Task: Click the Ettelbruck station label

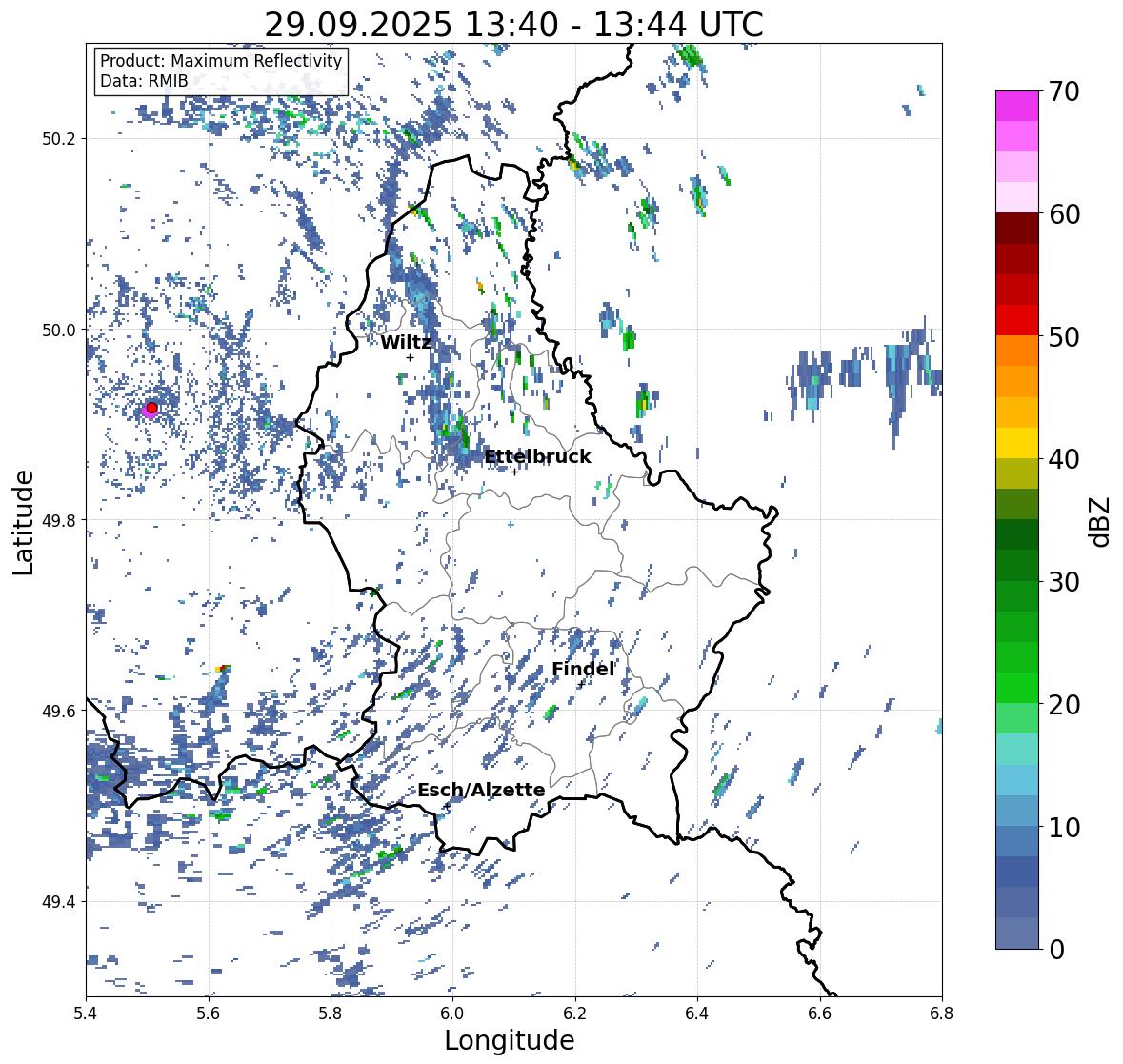Action: pos(538,457)
